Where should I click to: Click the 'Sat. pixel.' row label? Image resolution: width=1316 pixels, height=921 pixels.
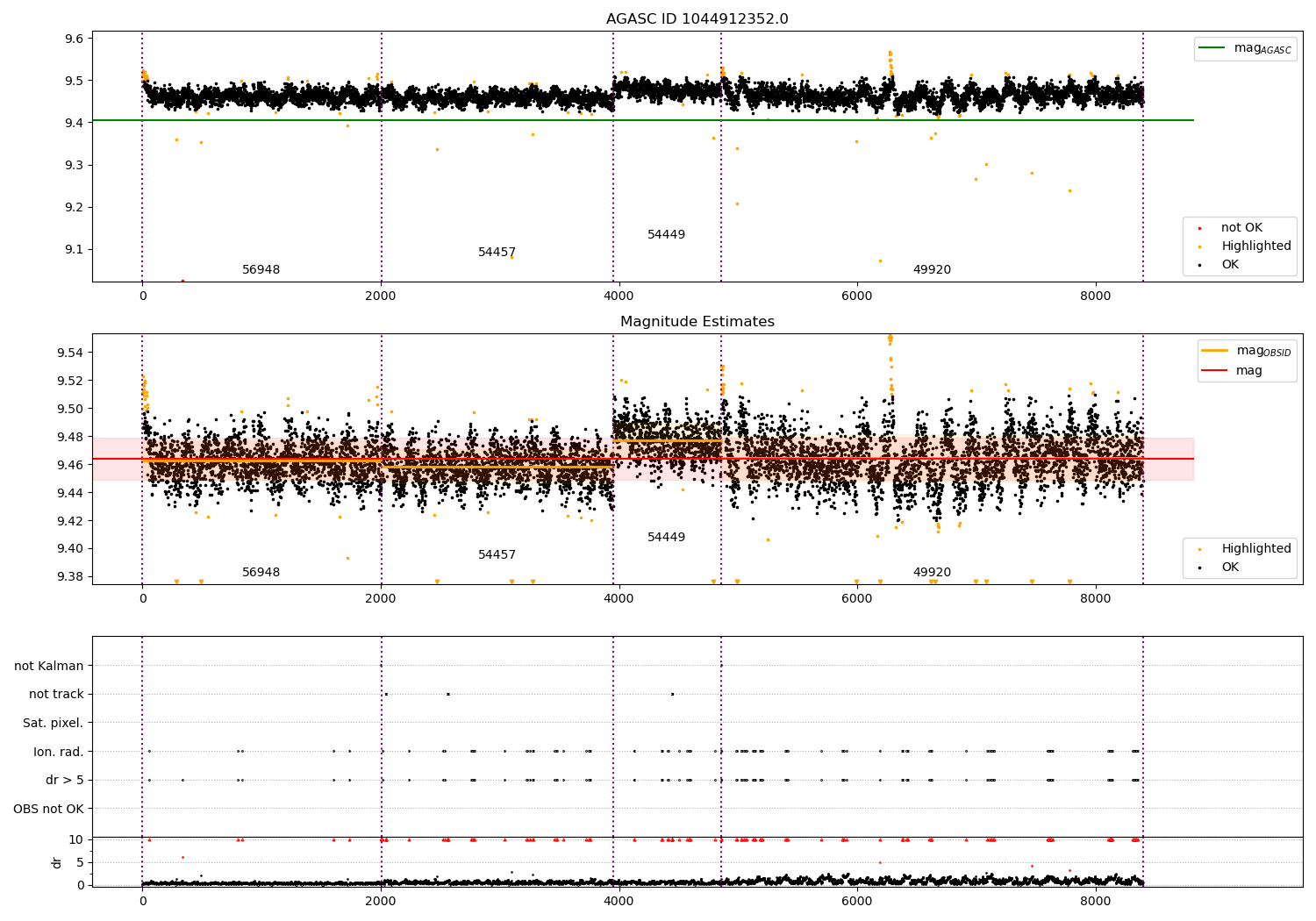coord(54,724)
